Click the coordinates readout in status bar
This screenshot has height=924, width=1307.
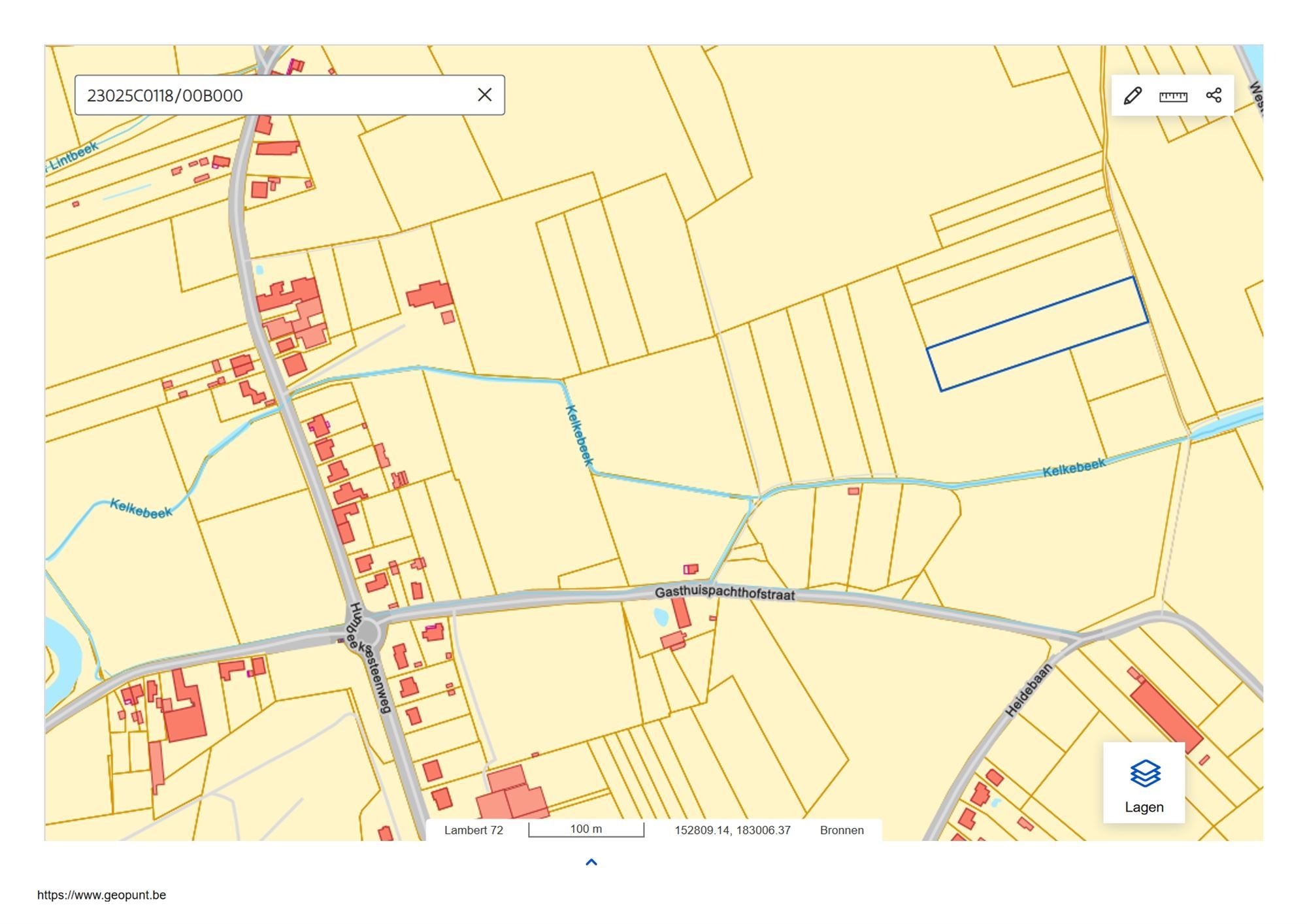pos(732,830)
